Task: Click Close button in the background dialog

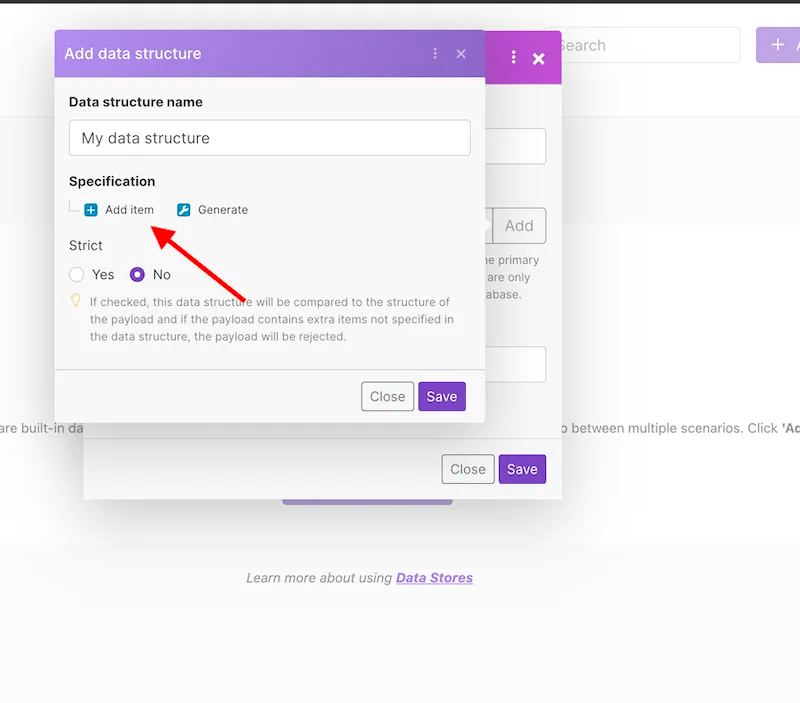Action: (x=467, y=469)
